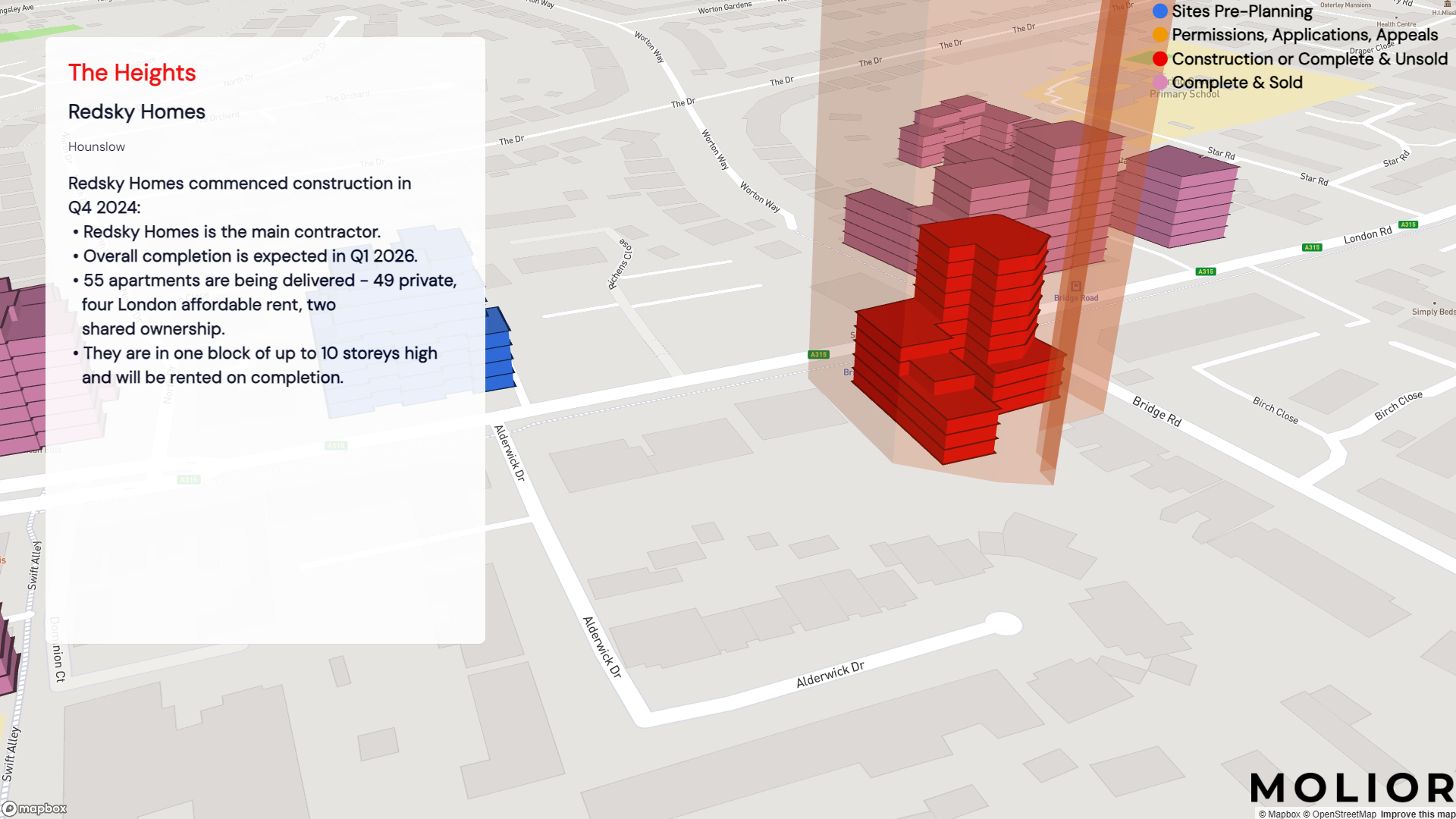The image size is (1456, 819).
Task: Click the Bridge Road station label
Action: [1076, 298]
